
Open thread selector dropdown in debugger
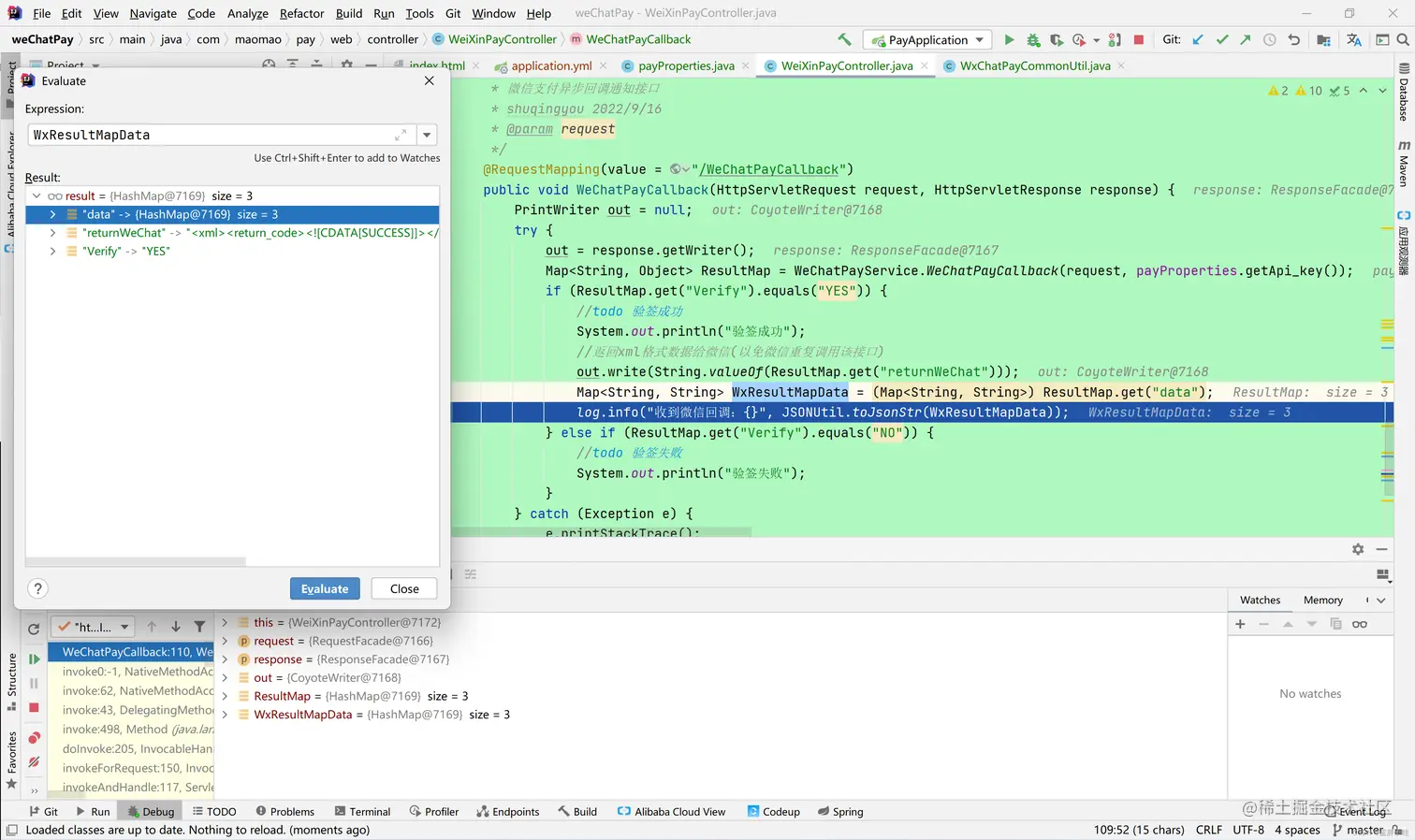[94, 627]
